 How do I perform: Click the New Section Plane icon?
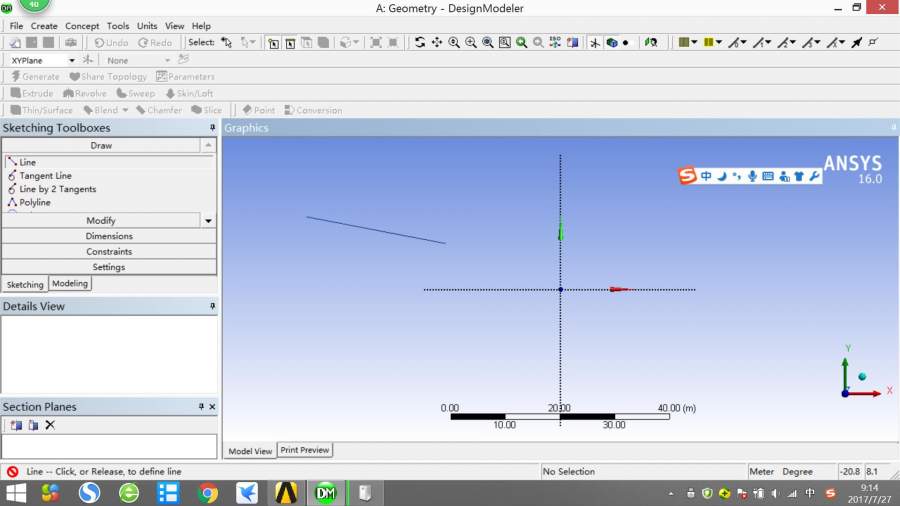click(16, 425)
